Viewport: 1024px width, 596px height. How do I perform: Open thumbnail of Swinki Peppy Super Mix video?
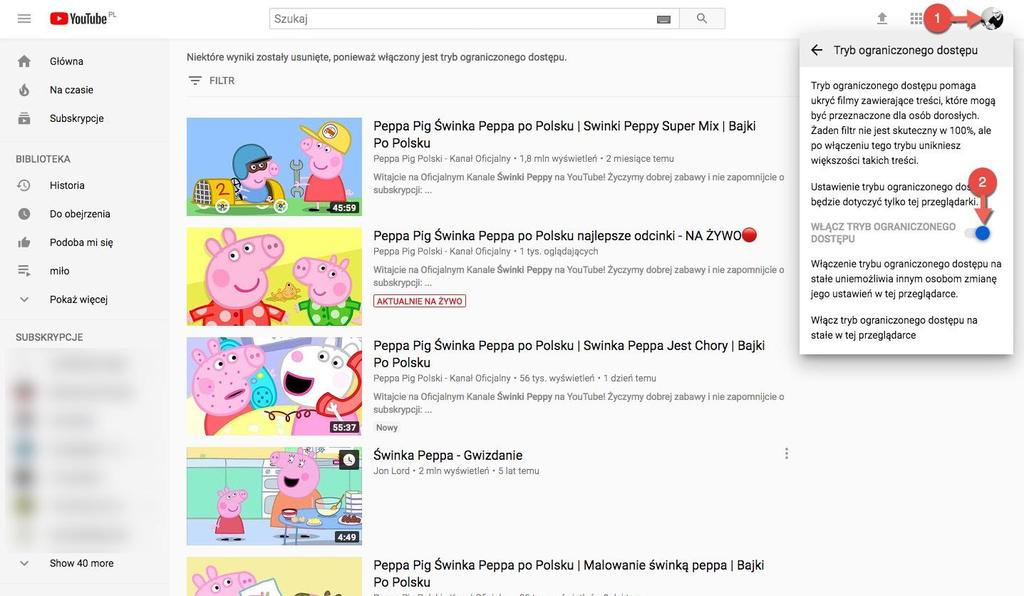tap(274, 166)
